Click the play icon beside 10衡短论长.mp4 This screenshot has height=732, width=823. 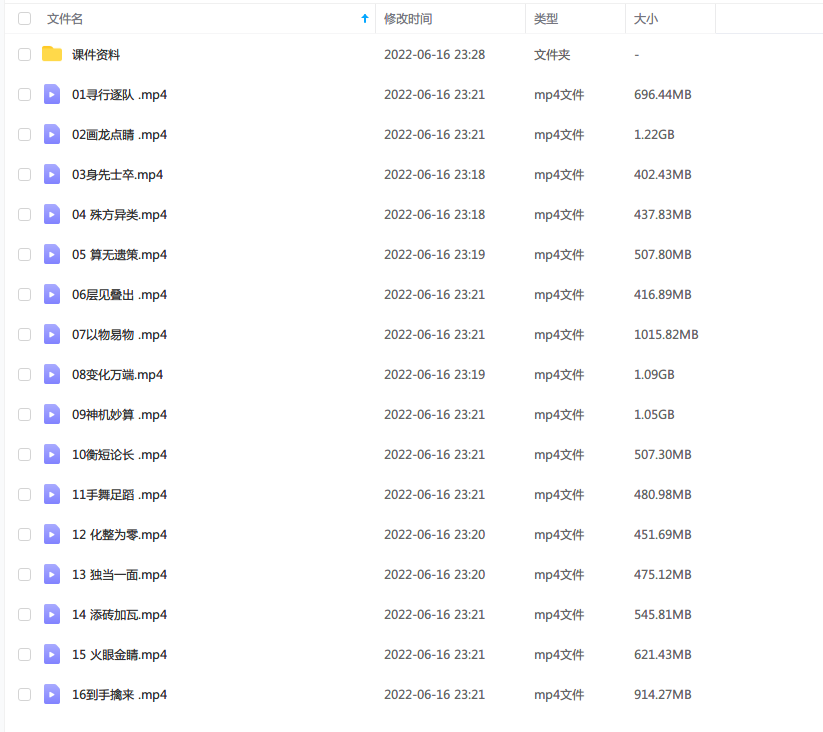coord(51,454)
